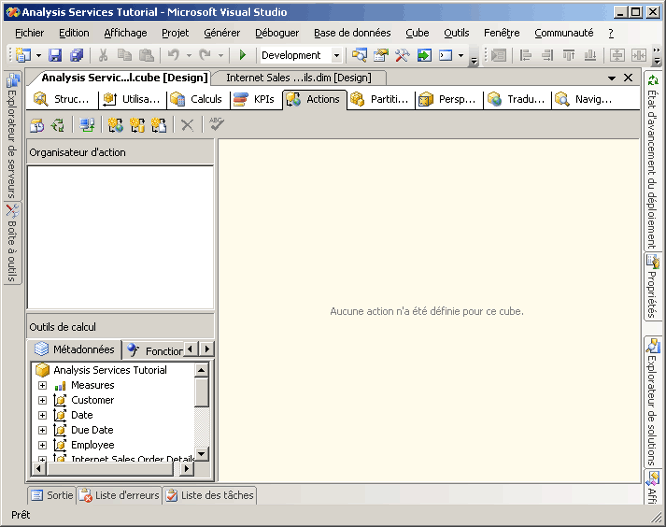Click the metadata tree horizontal scrollbar right arrow
The width and height of the screenshot is (666, 527).
click(187, 469)
